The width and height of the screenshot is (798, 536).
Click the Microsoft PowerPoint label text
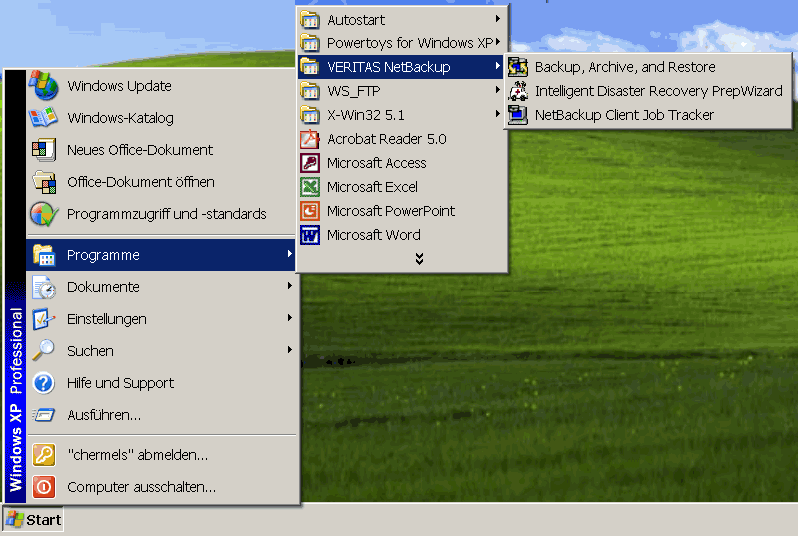coord(391,211)
